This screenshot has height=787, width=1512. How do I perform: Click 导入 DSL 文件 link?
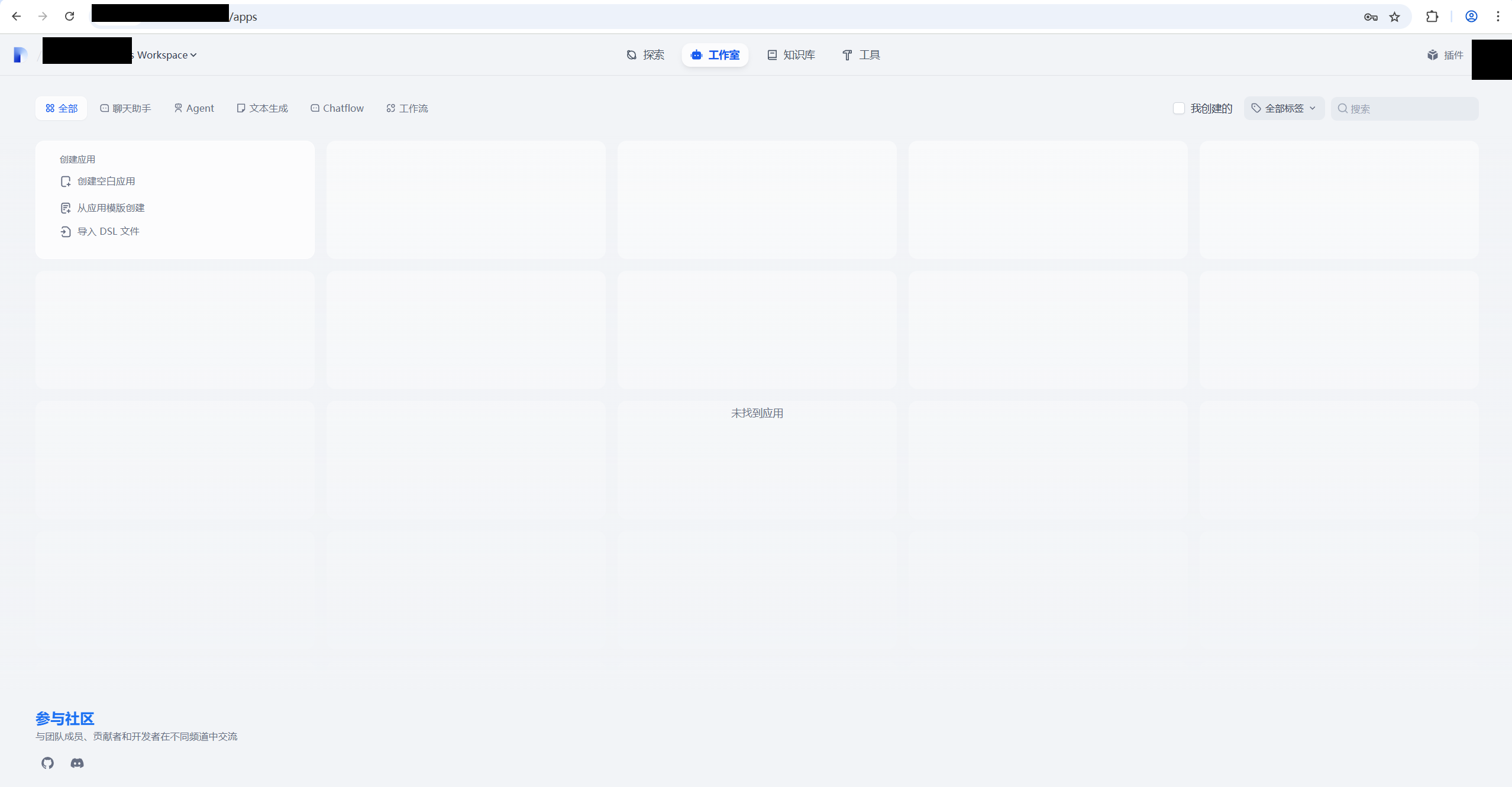pos(108,231)
